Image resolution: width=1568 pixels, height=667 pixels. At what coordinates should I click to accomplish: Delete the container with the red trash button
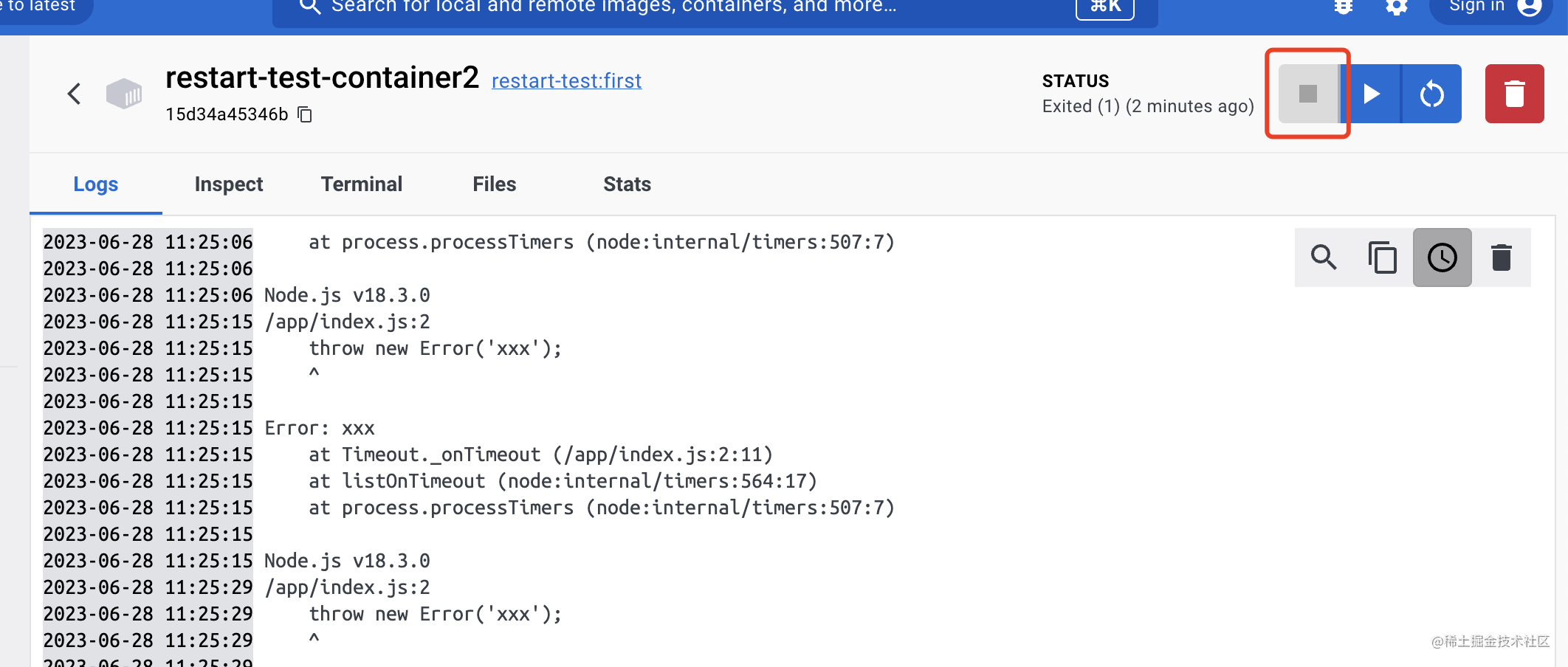pyautogui.click(x=1514, y=94)
